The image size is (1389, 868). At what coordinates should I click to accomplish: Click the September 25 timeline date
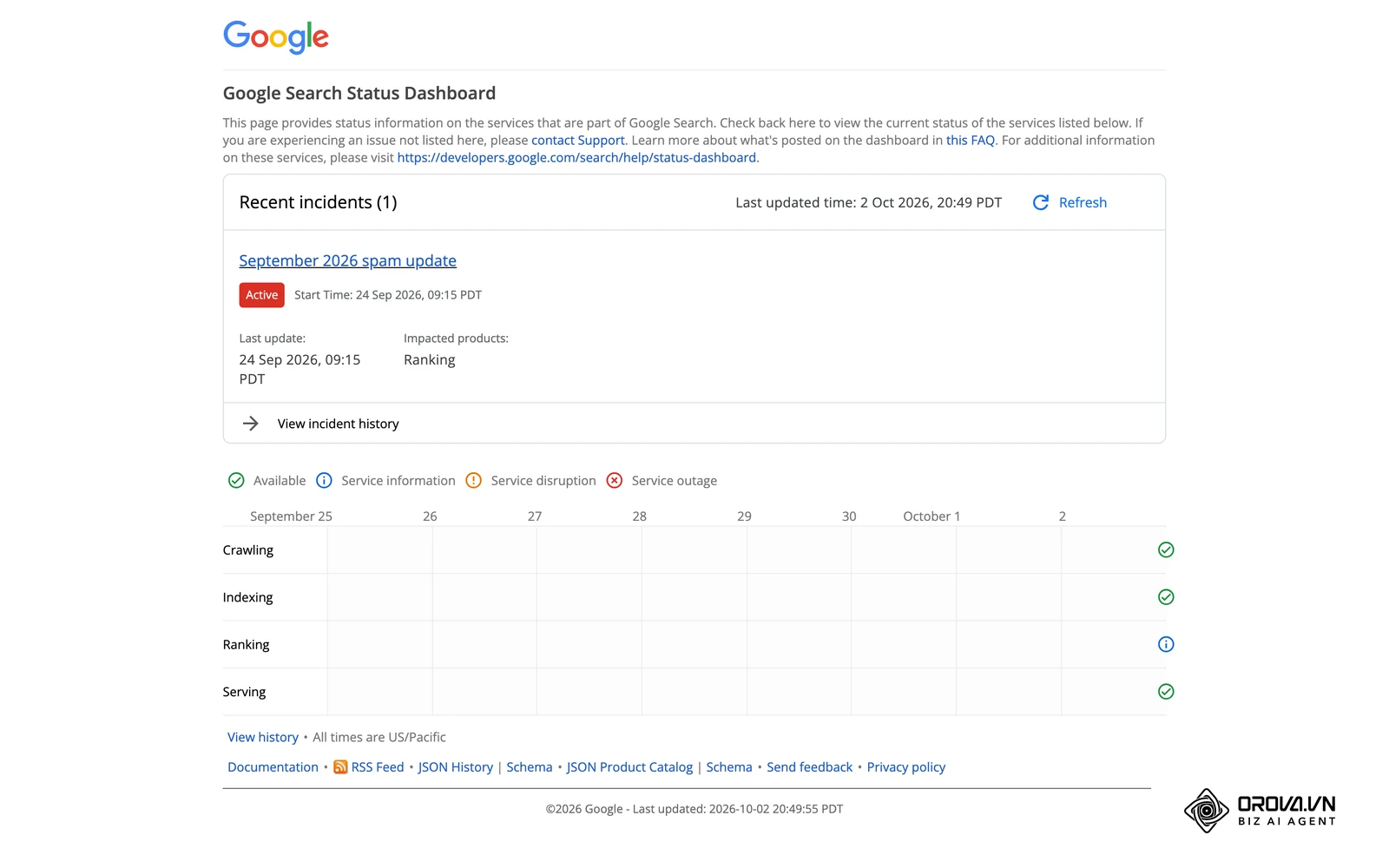[x=291, y=516]
